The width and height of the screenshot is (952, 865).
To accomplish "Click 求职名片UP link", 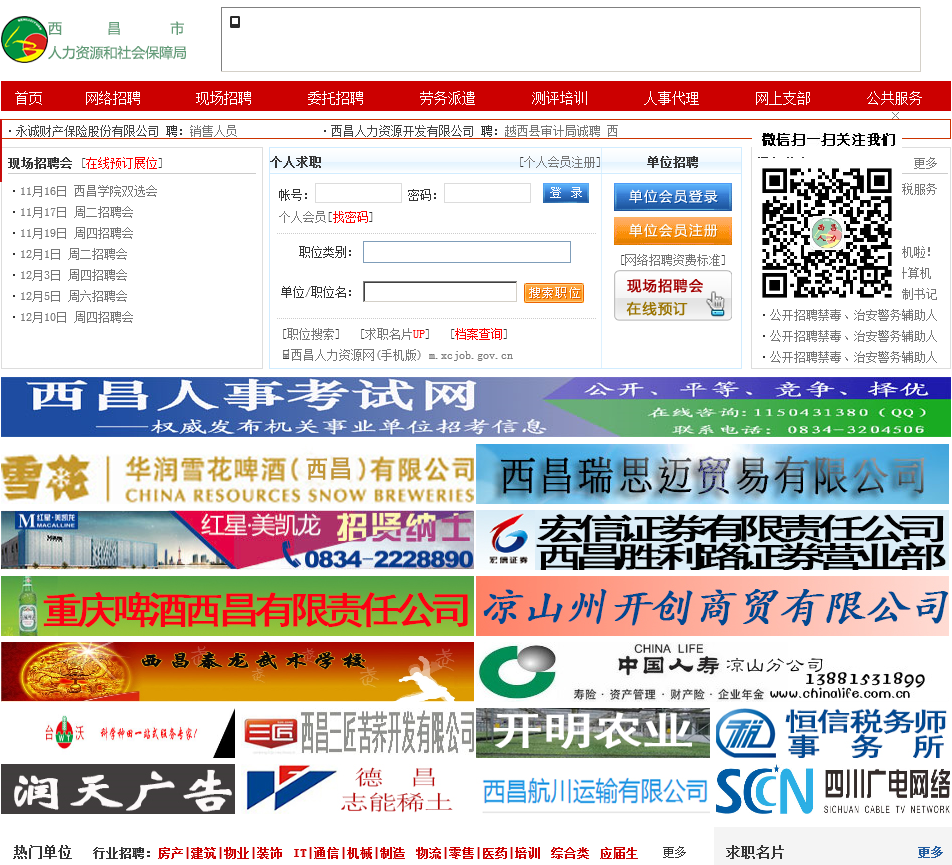I will tap(395, 334).
